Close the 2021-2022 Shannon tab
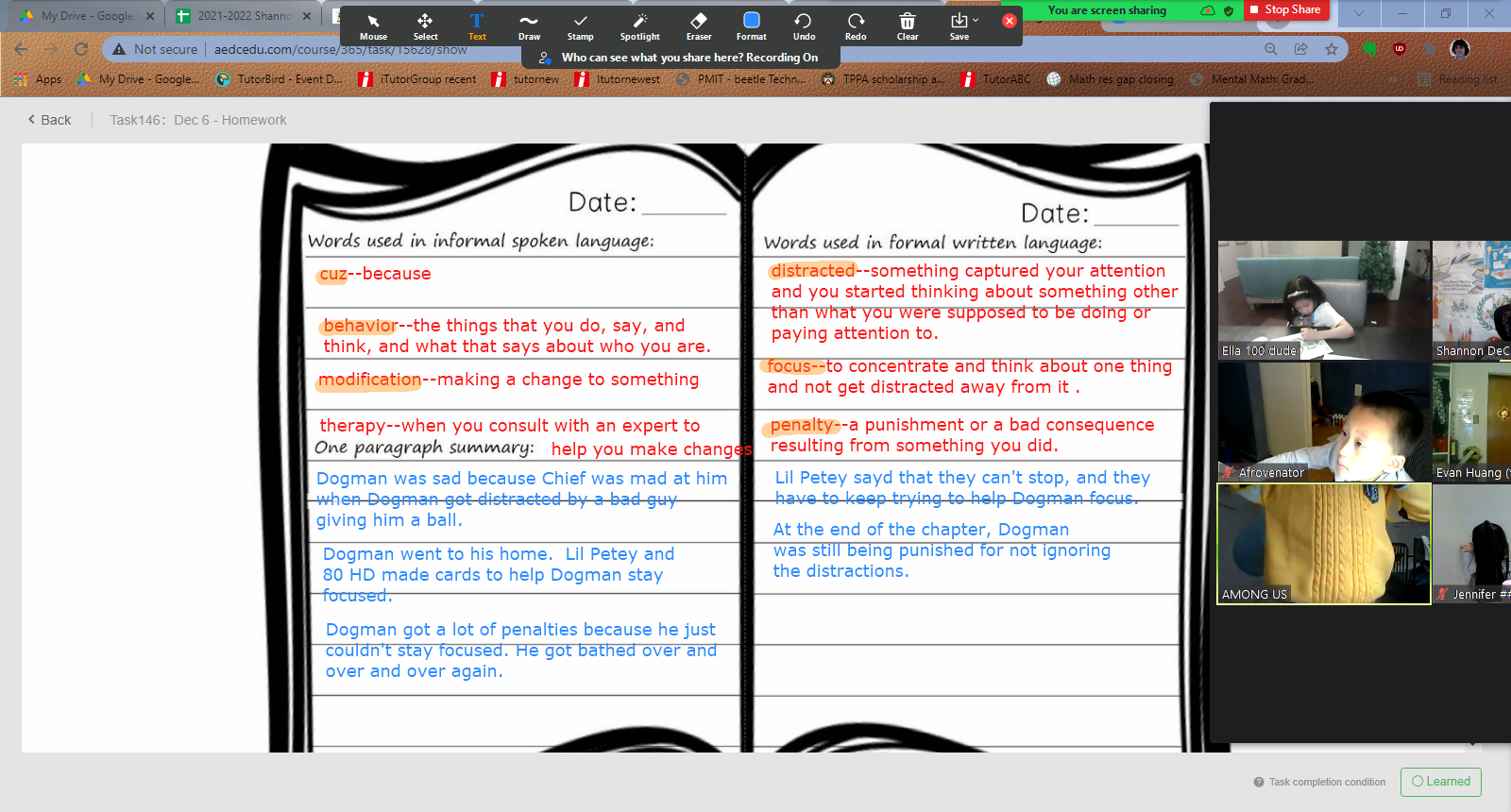 (x=307, y=16)
